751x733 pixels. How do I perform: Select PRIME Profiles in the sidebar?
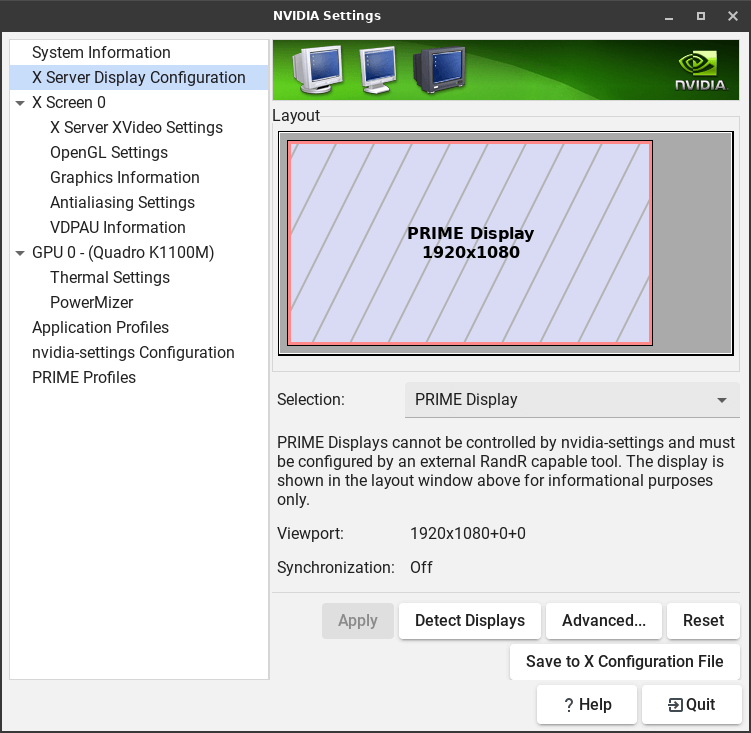(x=84, y=377)
